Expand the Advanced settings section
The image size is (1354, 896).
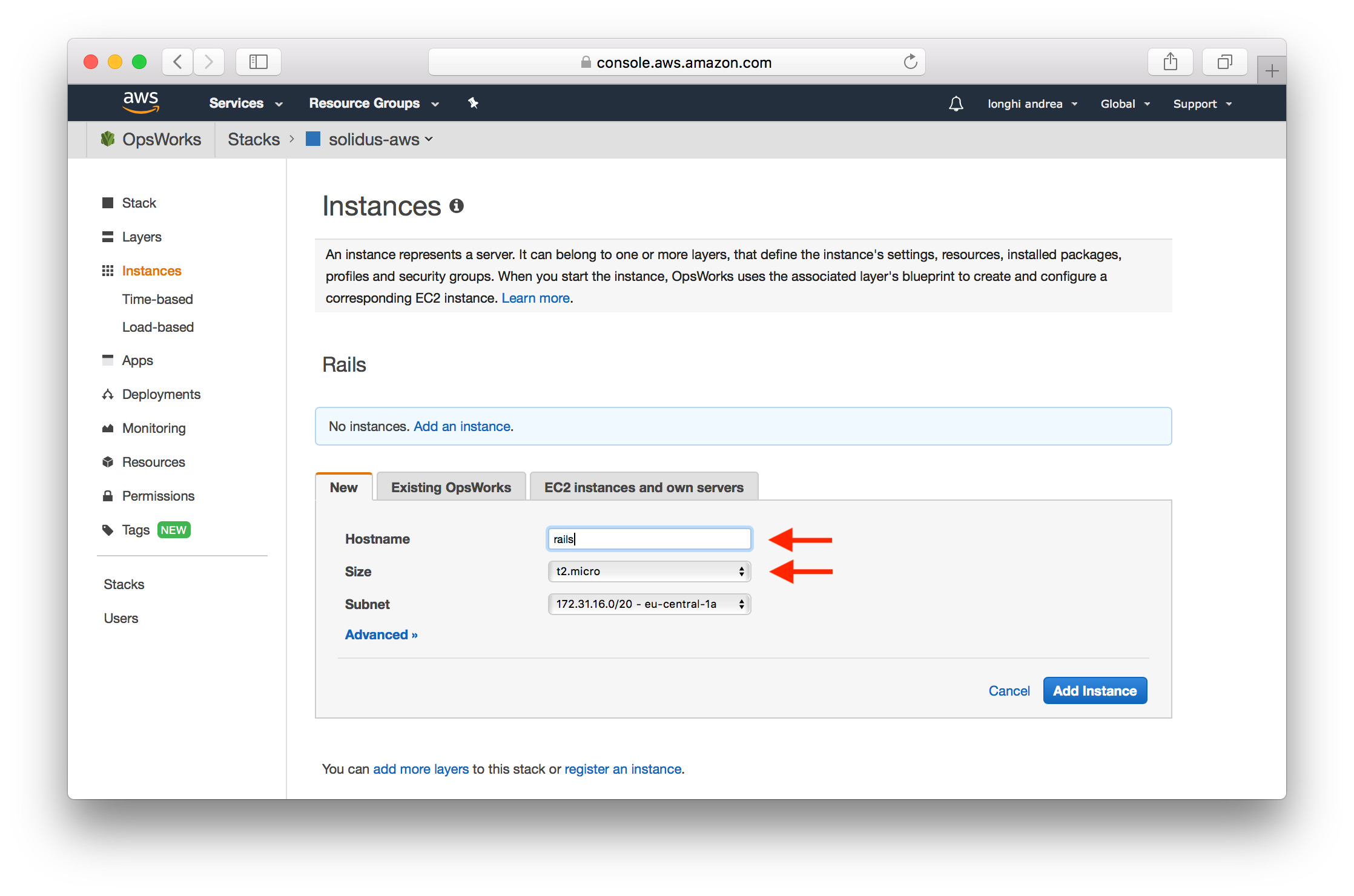coord(381,634)
